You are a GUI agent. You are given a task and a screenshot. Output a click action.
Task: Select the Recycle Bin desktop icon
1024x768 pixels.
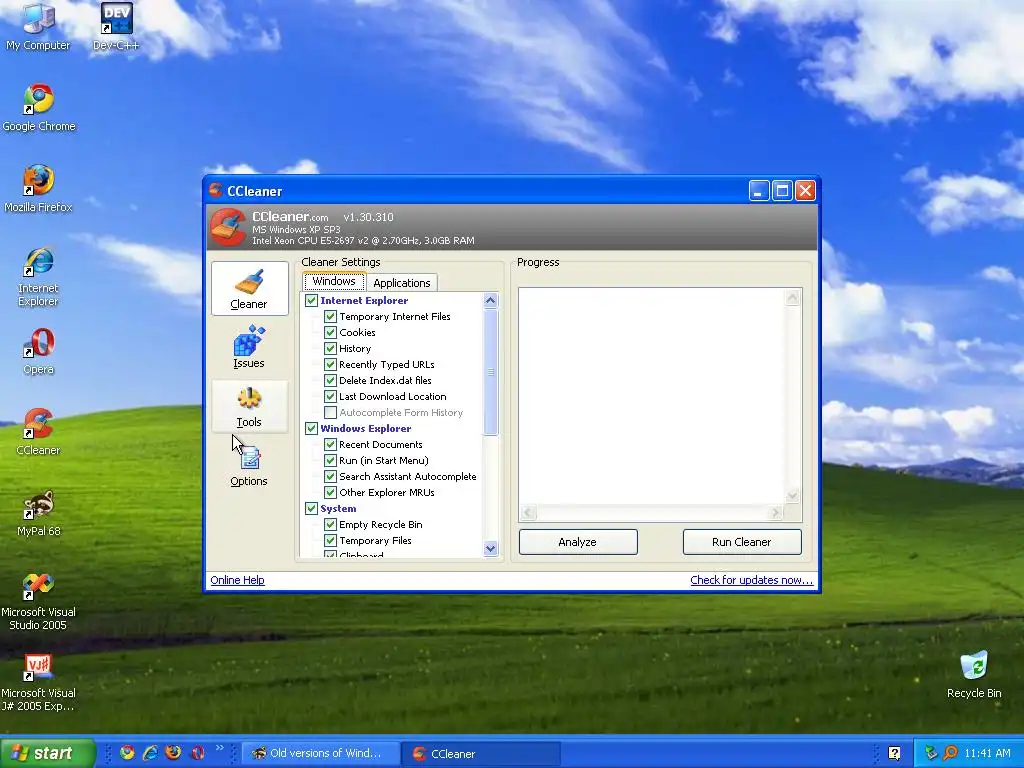click(x=974, y=674)
